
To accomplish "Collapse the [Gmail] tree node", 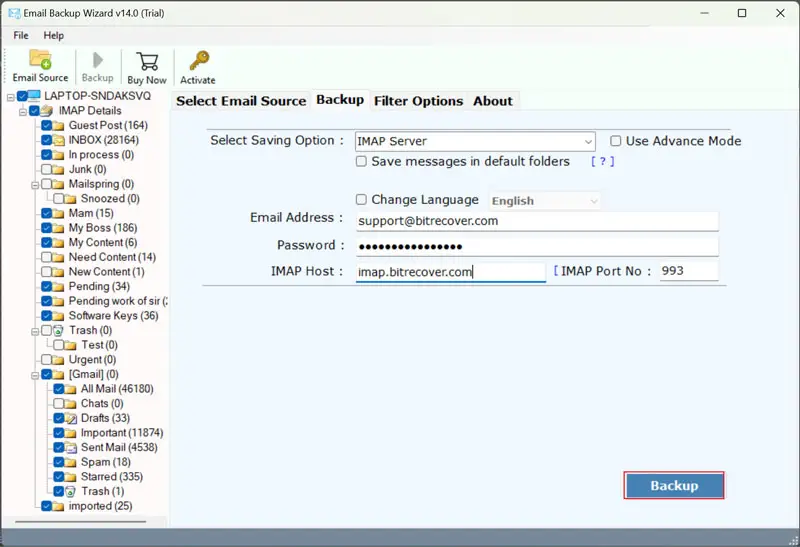I will [x=34, y=375].
